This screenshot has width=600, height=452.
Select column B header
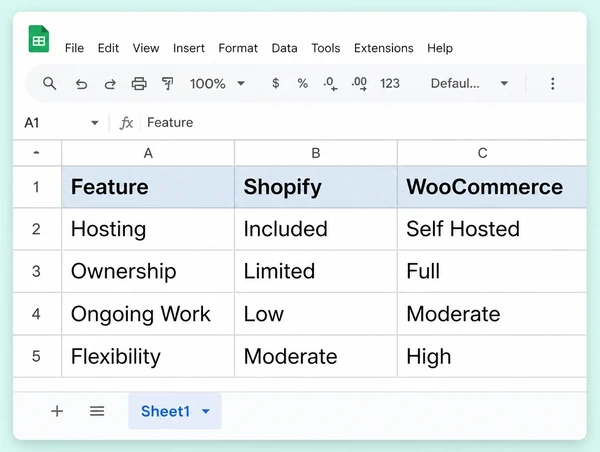316,153
